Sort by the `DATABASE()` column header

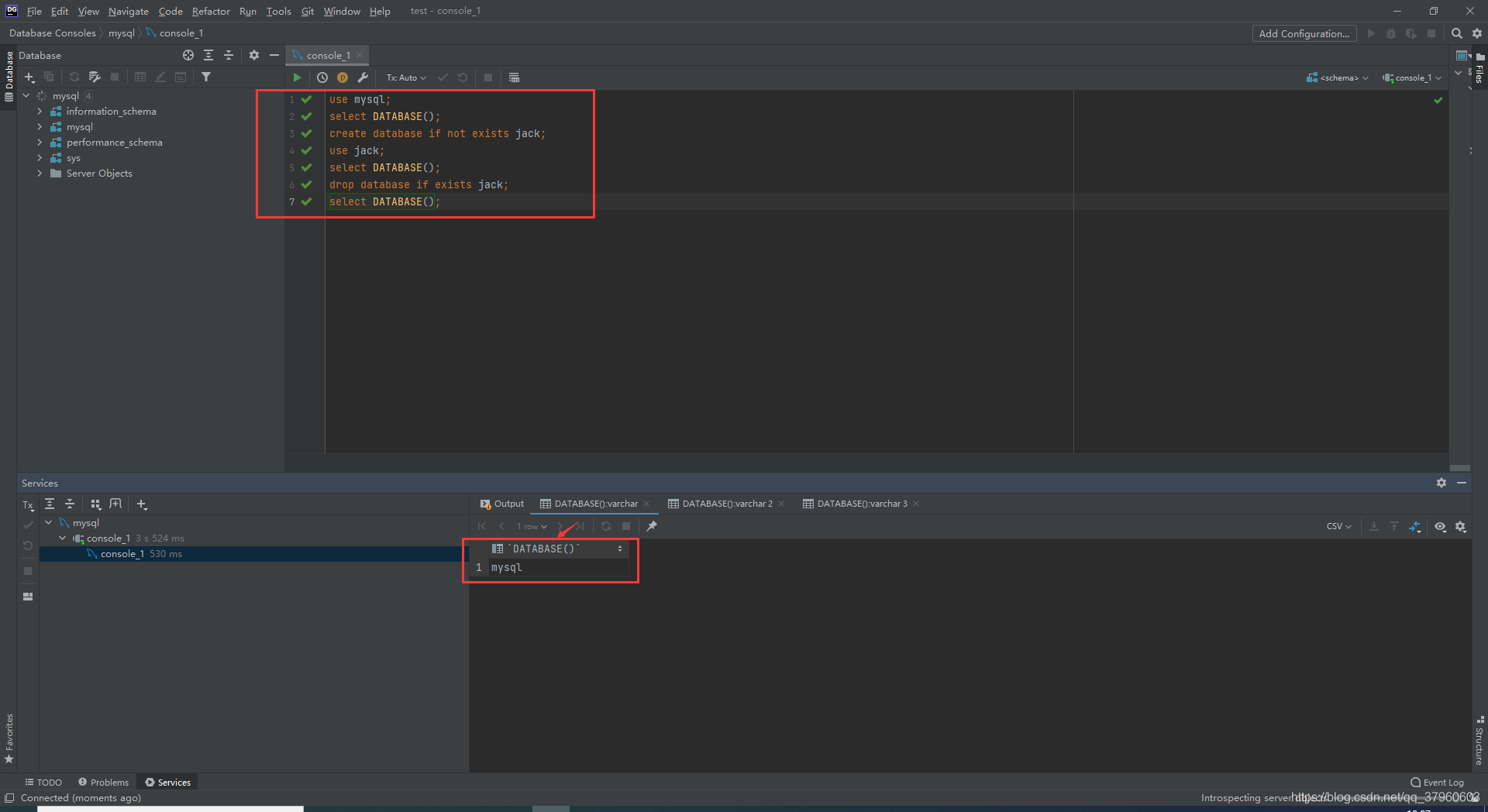(x=558, y=549)
